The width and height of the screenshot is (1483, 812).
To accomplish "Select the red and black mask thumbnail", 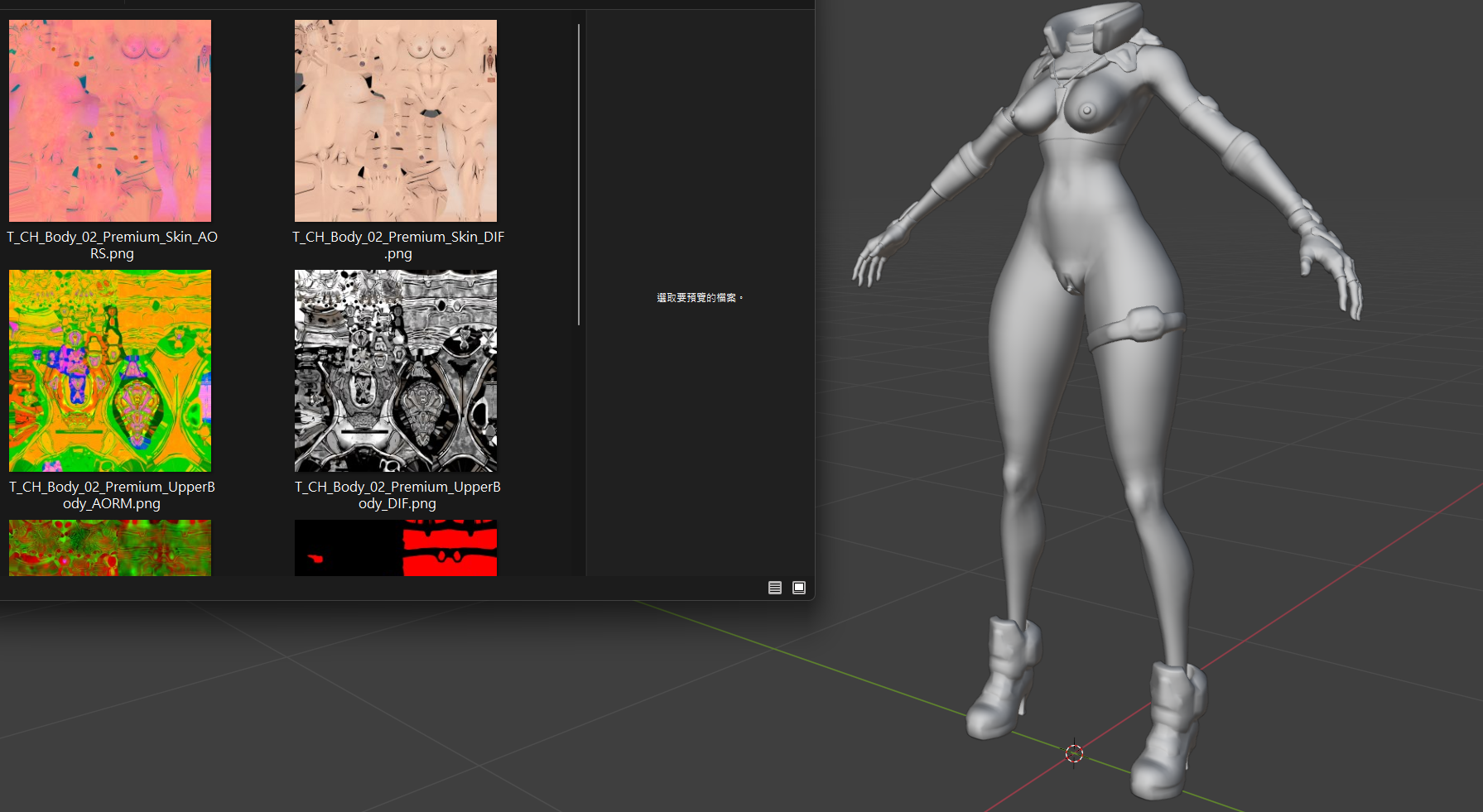I will 396,548.
